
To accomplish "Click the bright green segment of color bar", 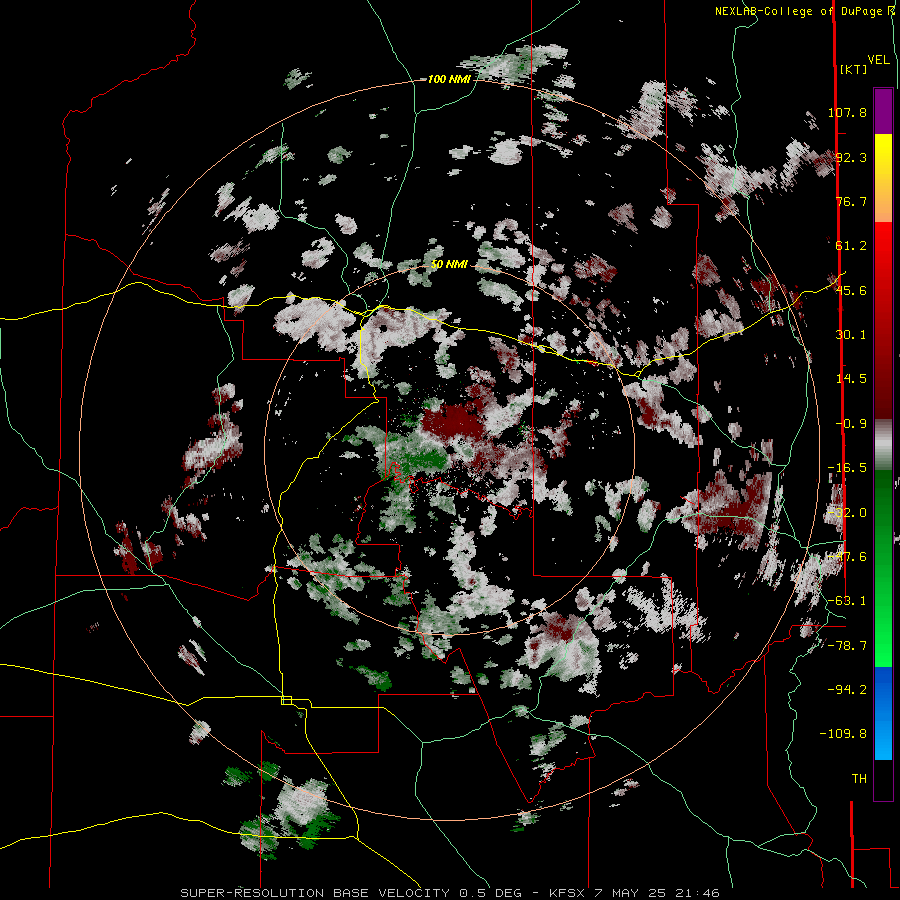I will [x=883, y=620].
